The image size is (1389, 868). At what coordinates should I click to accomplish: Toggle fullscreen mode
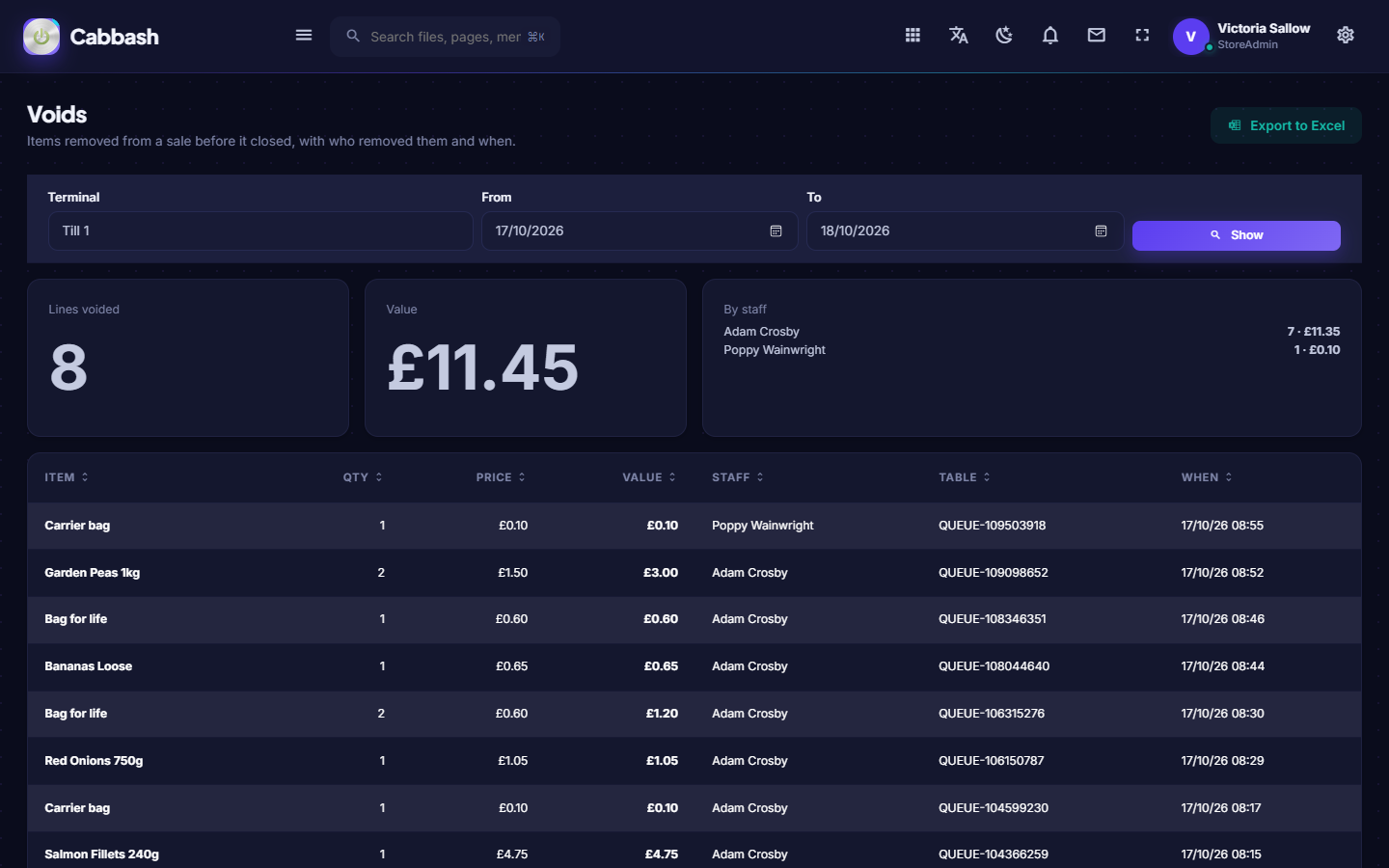coord(1142,36)
